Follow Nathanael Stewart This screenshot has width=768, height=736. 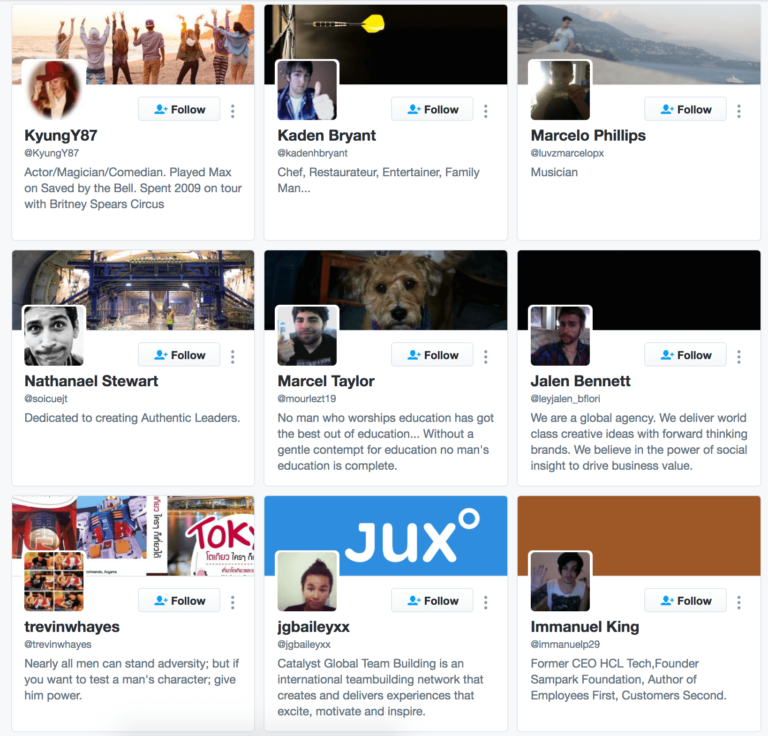click(179, 355)
